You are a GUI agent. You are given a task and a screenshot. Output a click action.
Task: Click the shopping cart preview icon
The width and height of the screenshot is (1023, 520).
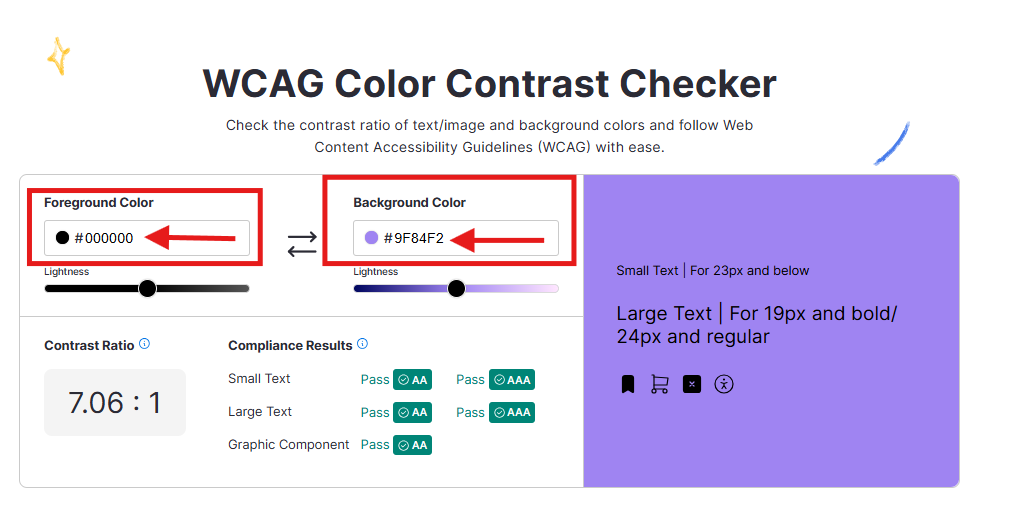659,384
